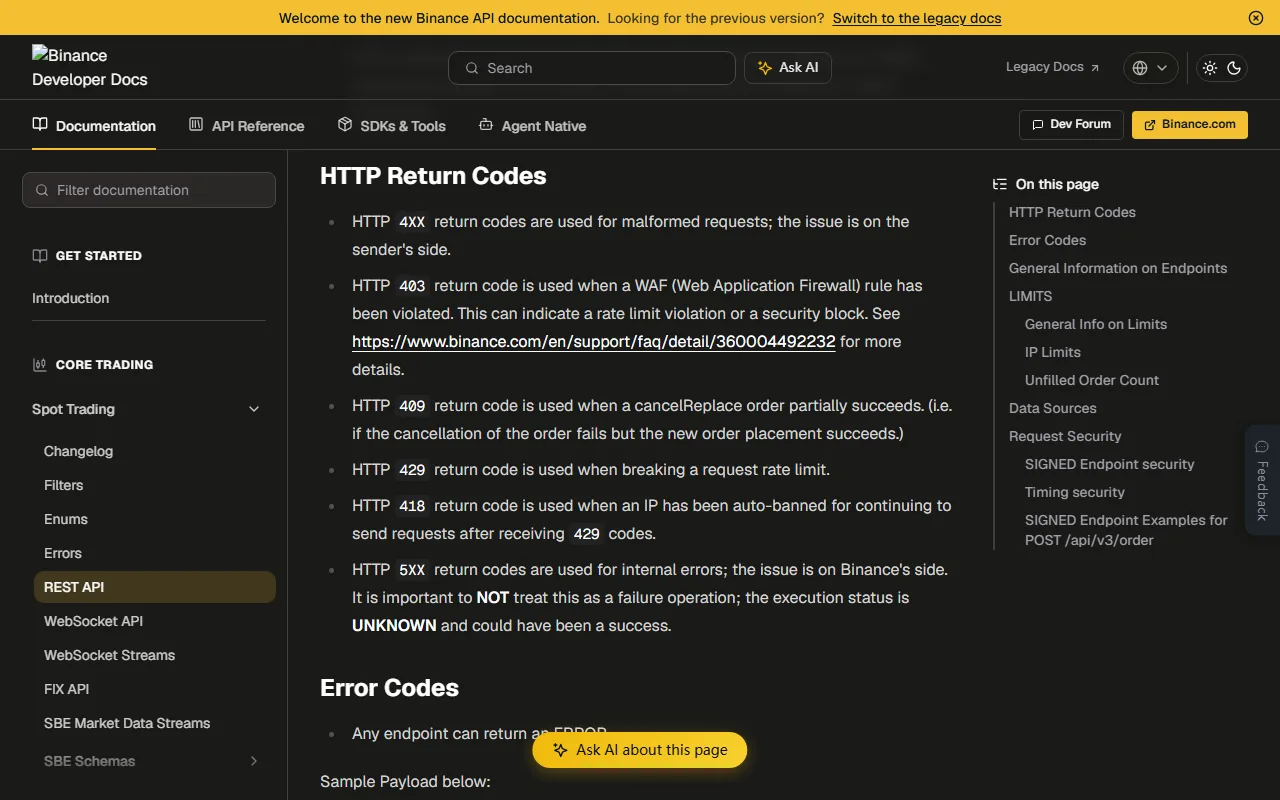Open the language globe selector

pyautogui.click(x=1150, y=68)
